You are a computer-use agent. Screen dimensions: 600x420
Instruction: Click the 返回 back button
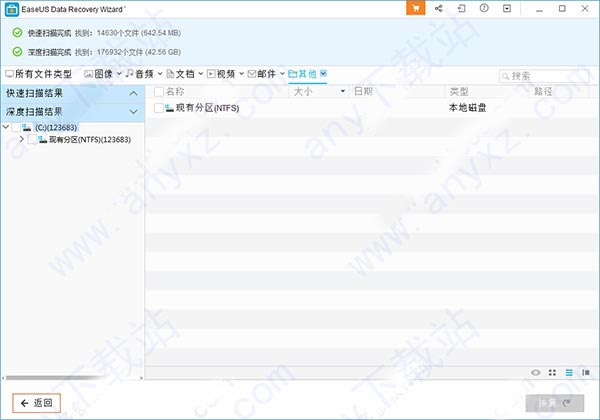36,403
